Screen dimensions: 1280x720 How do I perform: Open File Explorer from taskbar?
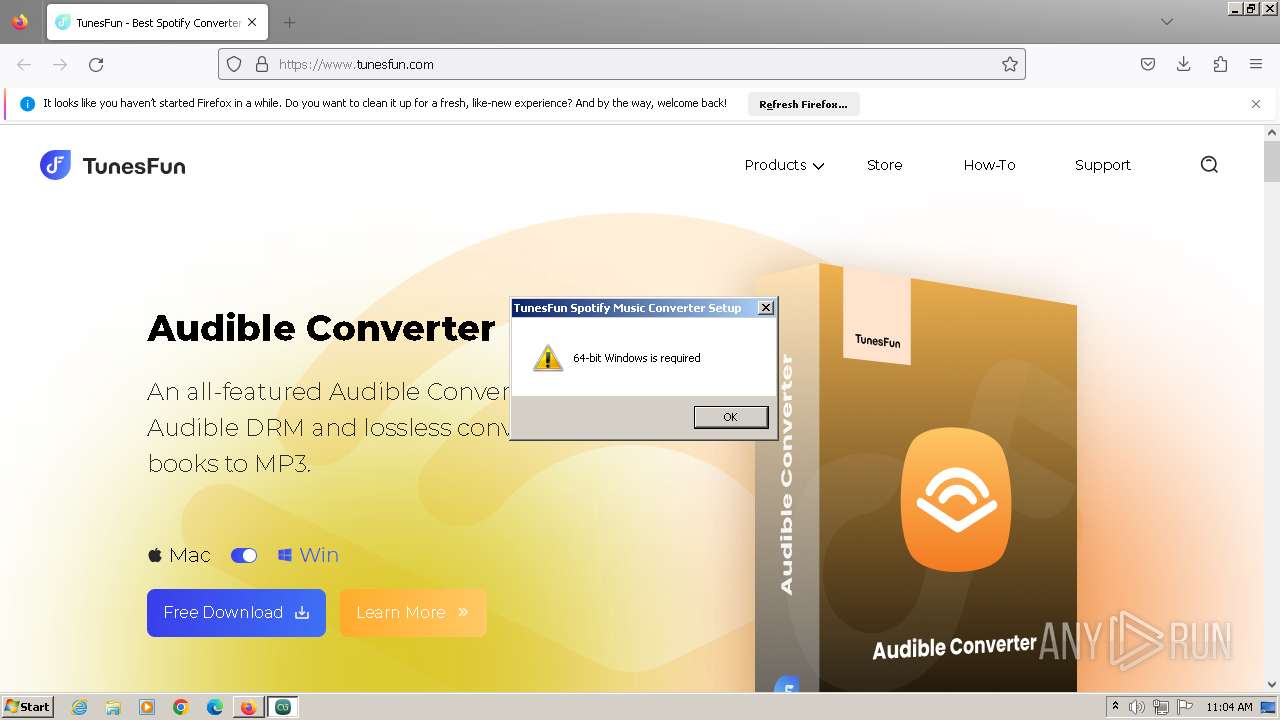(113, 707)
